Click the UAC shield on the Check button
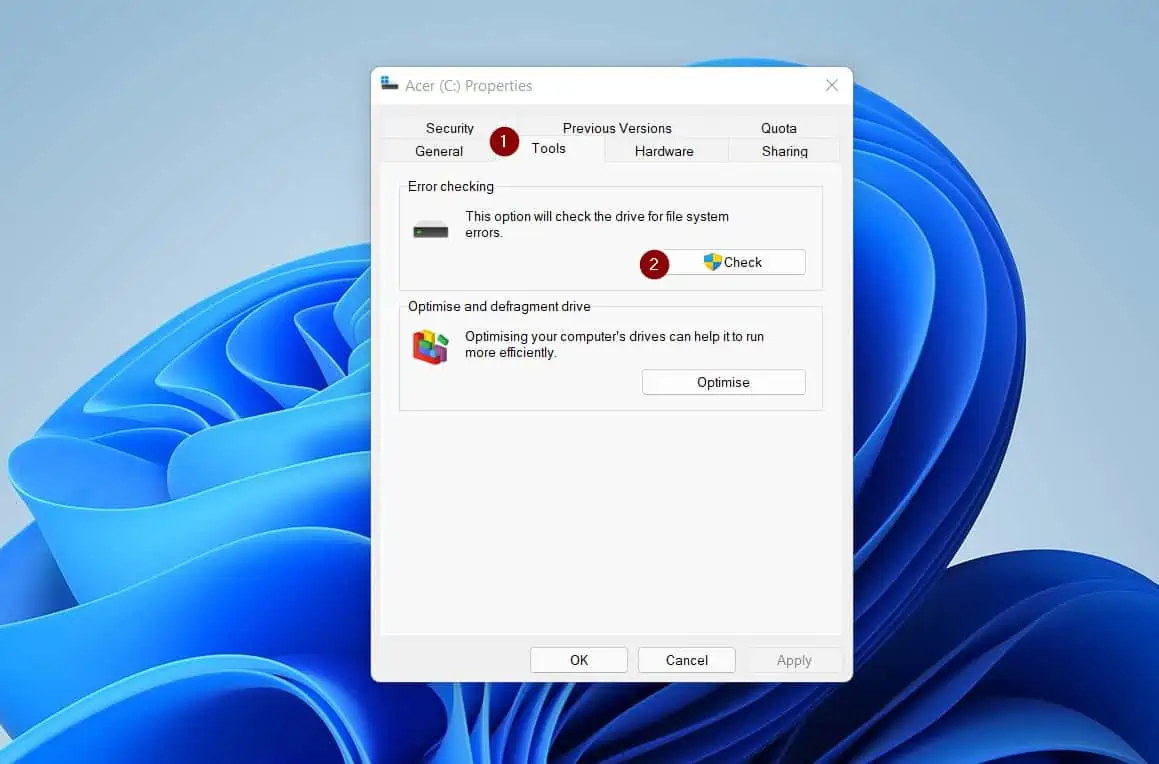This screenshot has width=1159, height=764. click(713, 261)
